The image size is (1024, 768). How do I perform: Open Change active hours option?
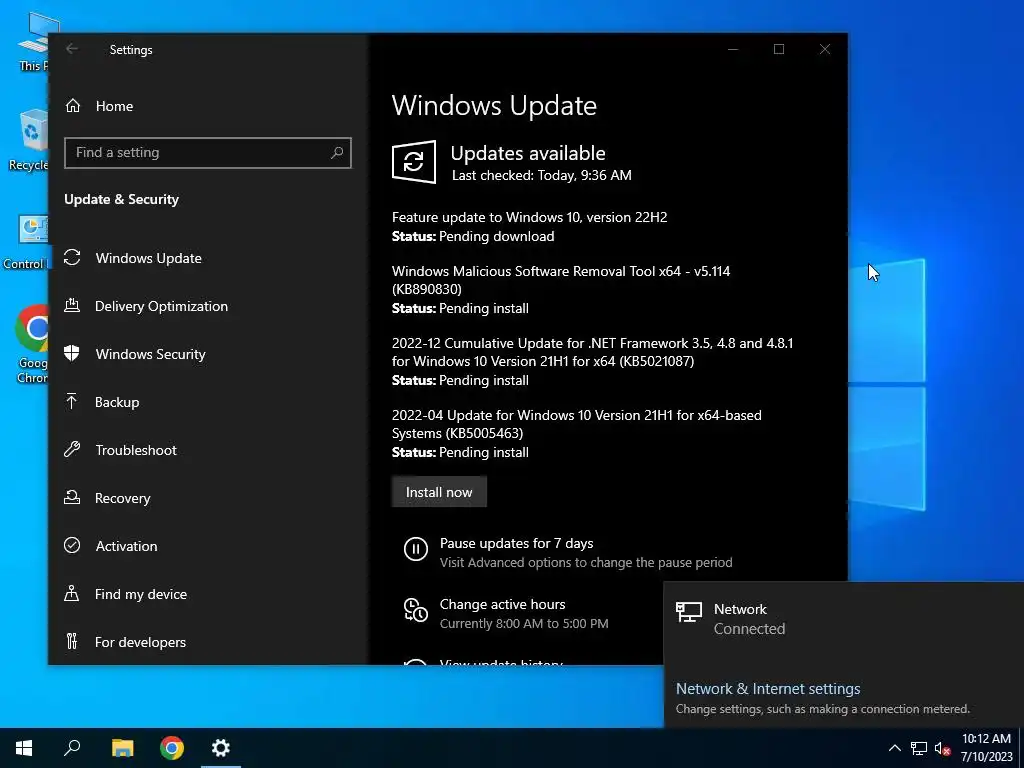[x=502, y=604]
